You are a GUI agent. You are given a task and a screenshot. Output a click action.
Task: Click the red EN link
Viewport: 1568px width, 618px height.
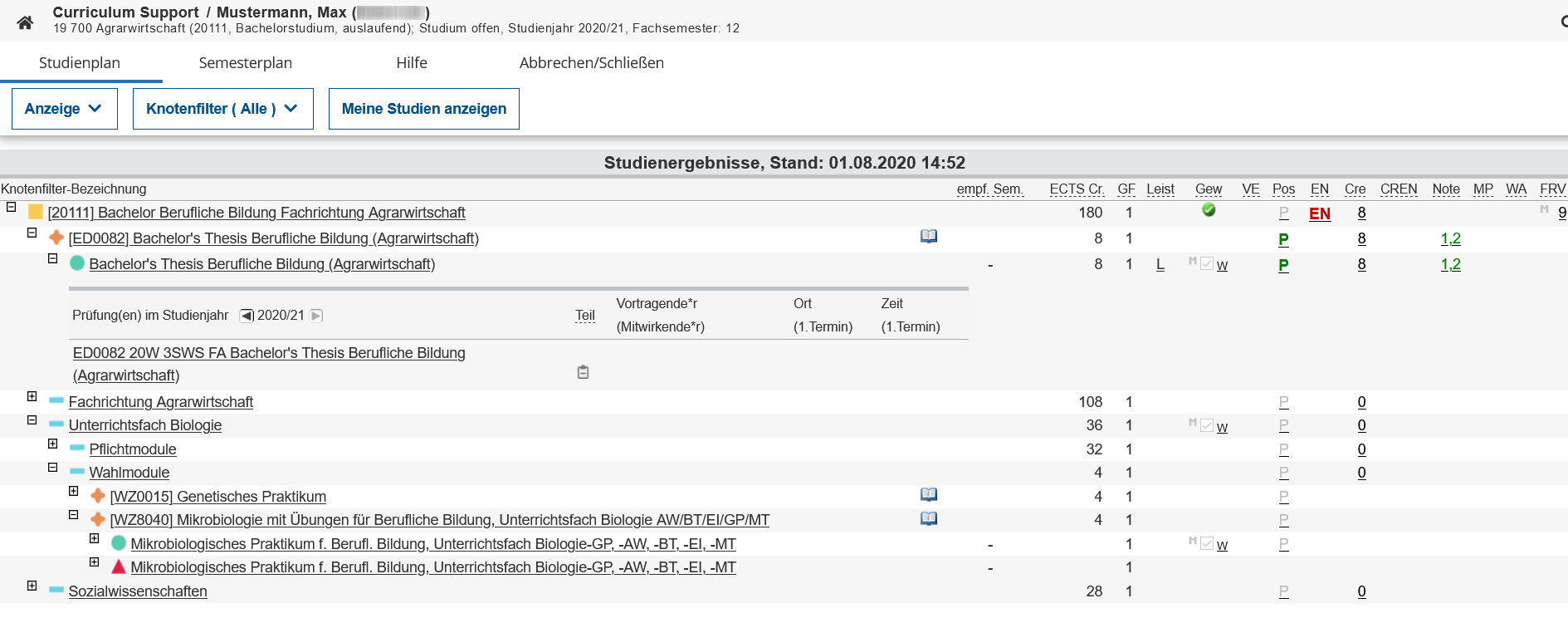[1319, 213]
